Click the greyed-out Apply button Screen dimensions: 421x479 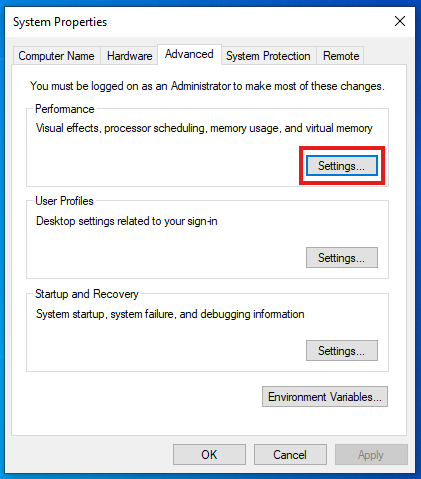pos(371,454)
